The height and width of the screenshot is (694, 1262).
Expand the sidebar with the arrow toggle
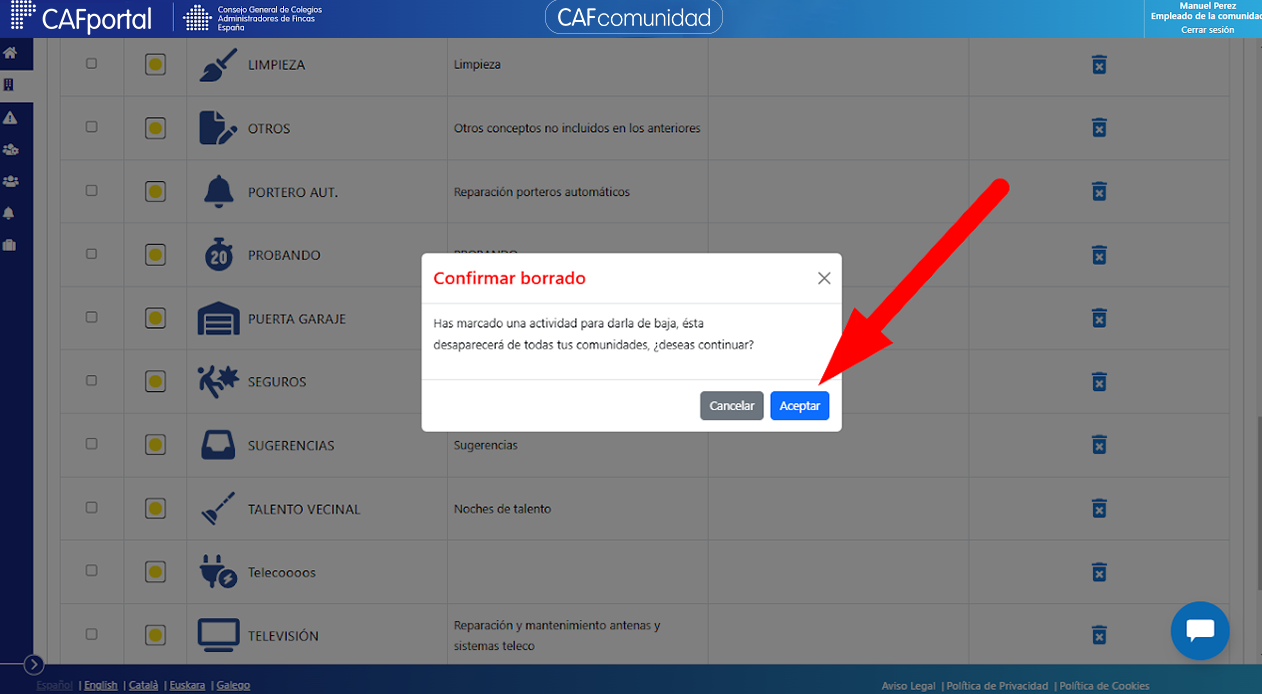34,664
